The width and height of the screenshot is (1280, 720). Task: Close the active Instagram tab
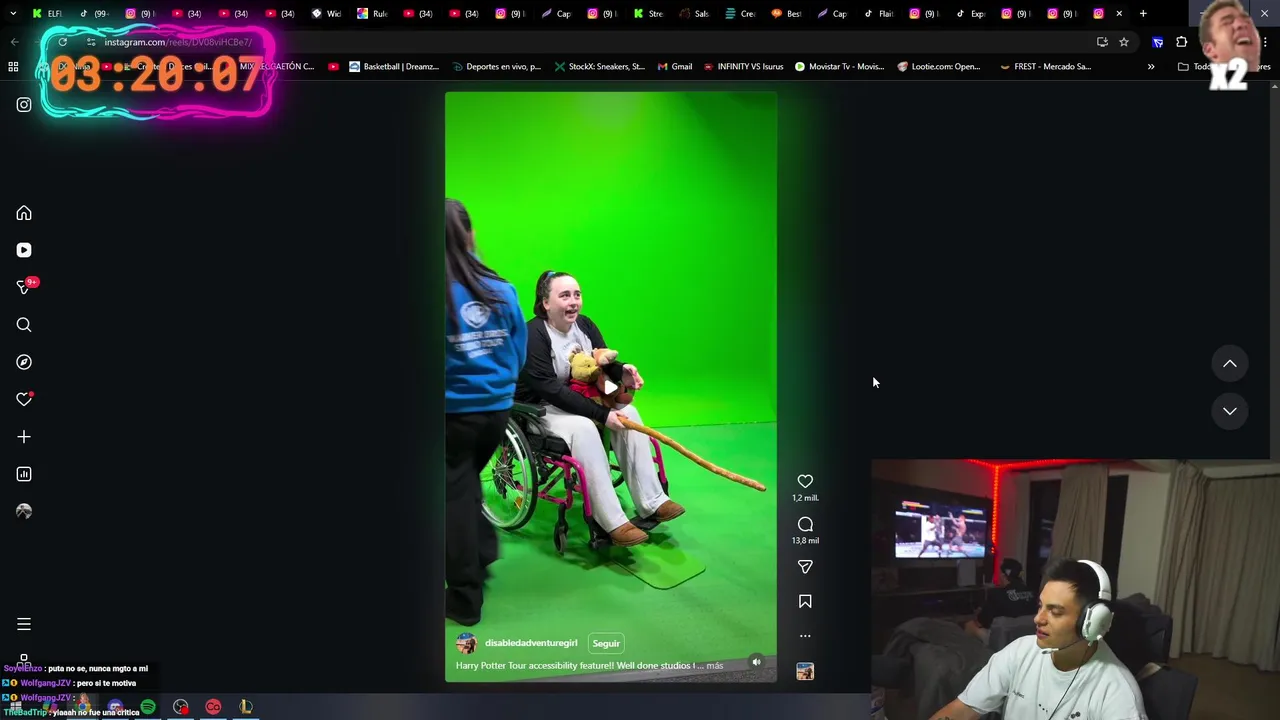1119,13
